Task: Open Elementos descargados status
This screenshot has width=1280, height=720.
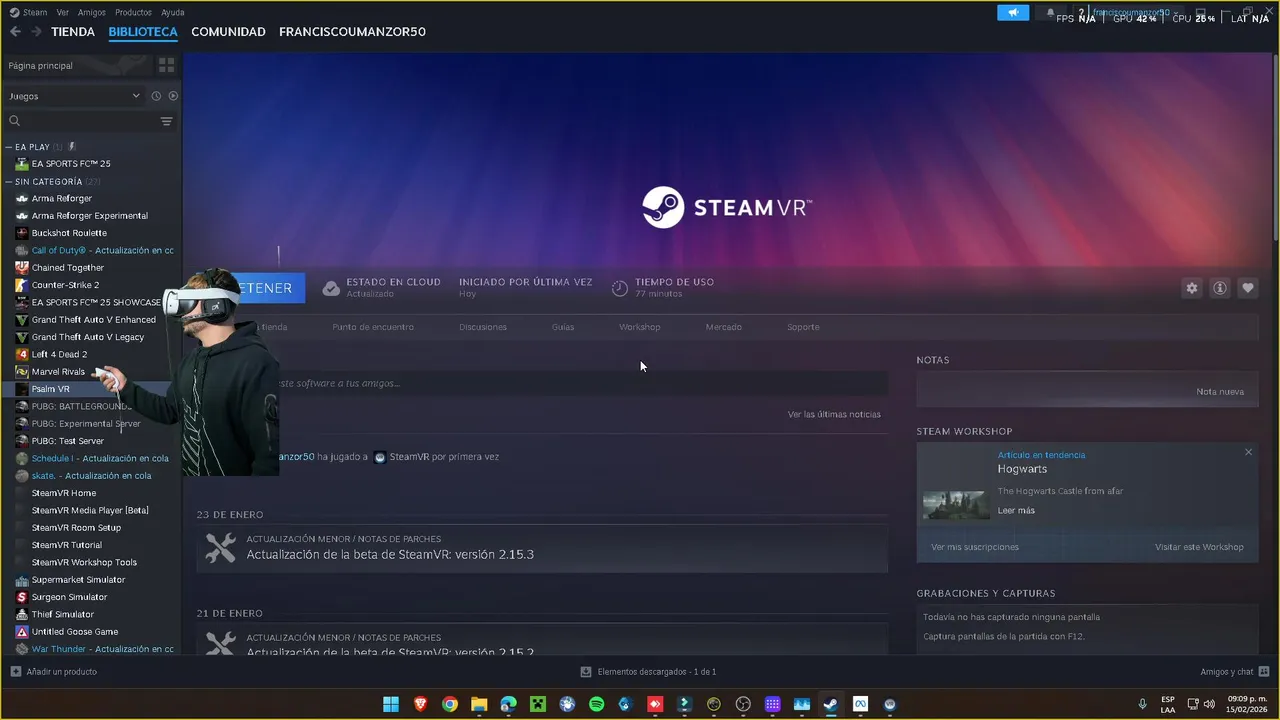Action: click(x=648, y=672)
